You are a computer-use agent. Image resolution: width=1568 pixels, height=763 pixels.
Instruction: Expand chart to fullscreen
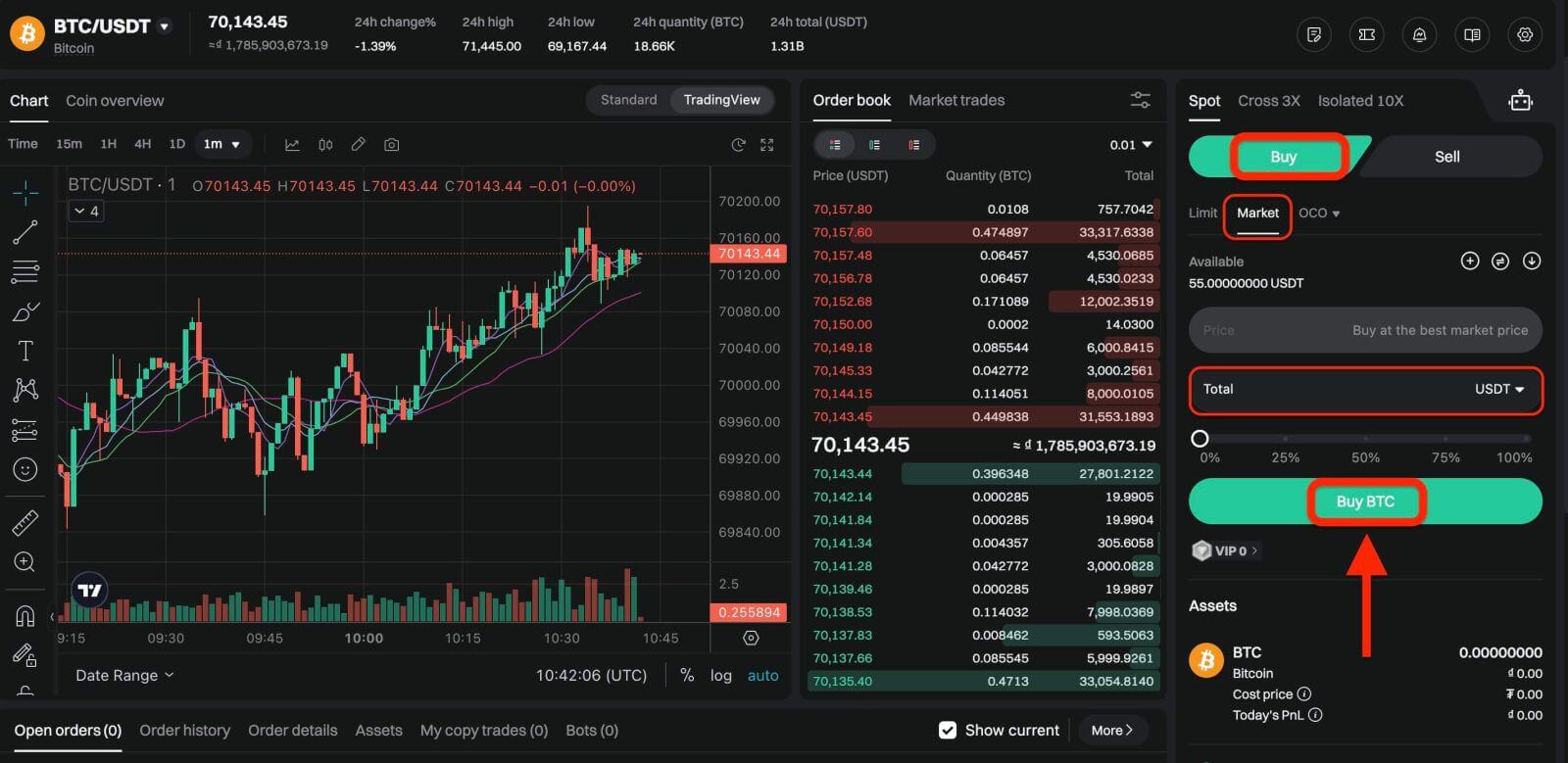767,145
